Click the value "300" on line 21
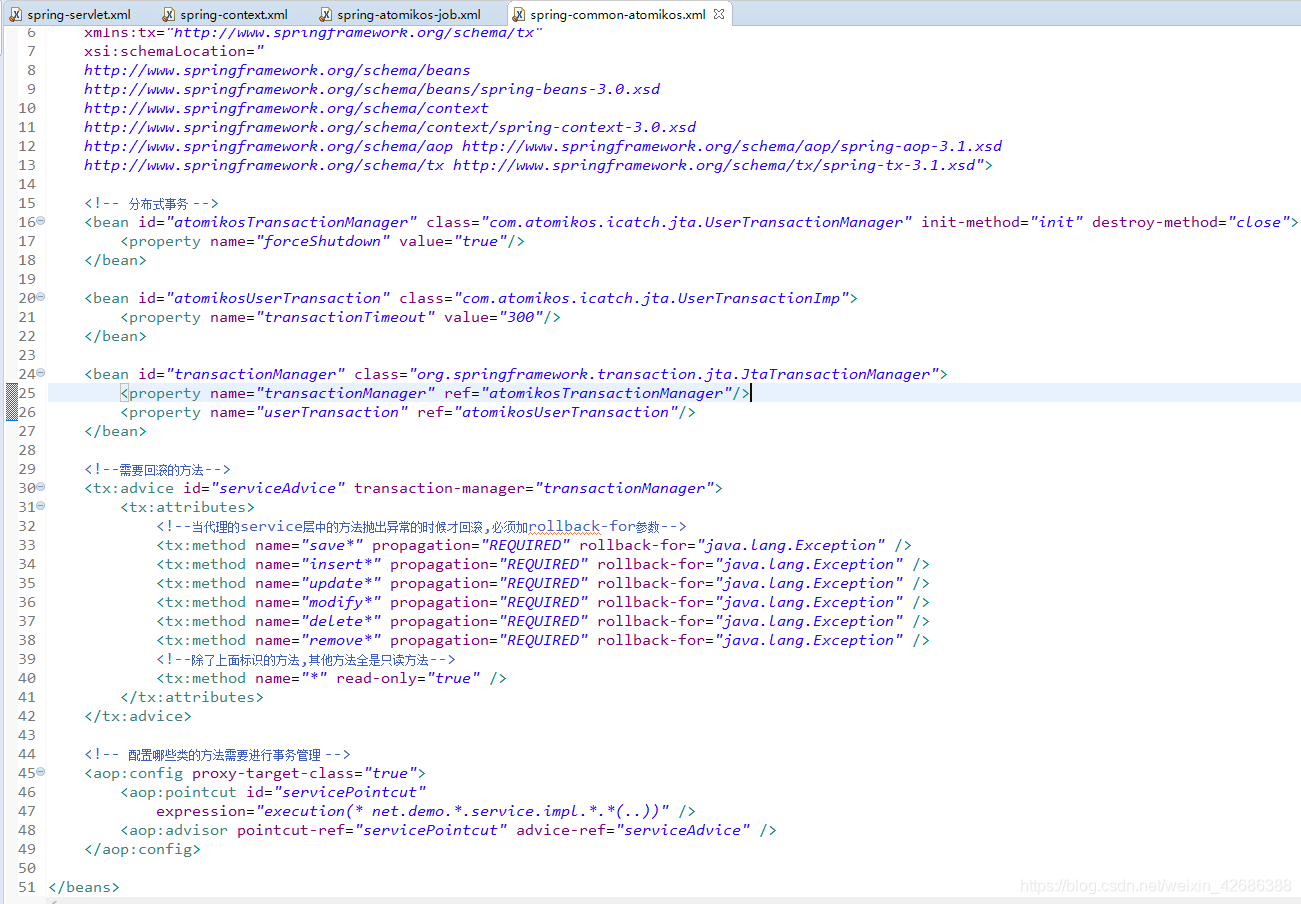 (x=521, y=317)
